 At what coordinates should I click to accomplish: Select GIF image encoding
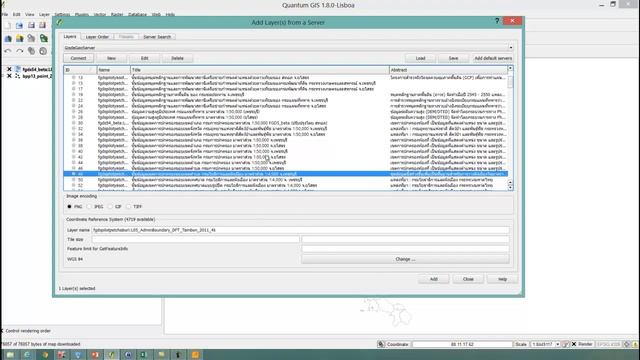[x=110, y=207]
